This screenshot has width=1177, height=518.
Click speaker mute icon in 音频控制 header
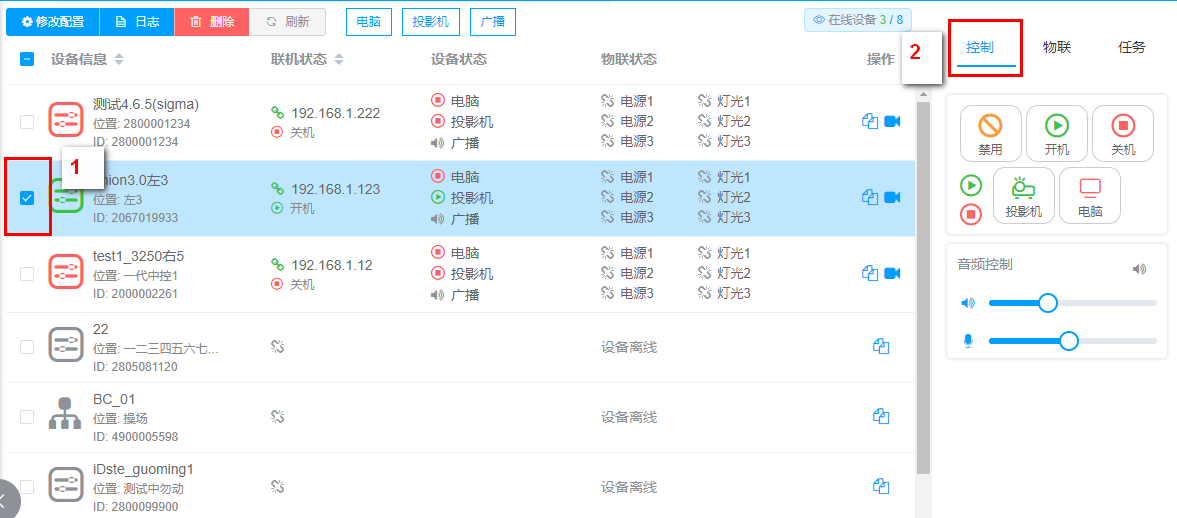(1139, 269)
